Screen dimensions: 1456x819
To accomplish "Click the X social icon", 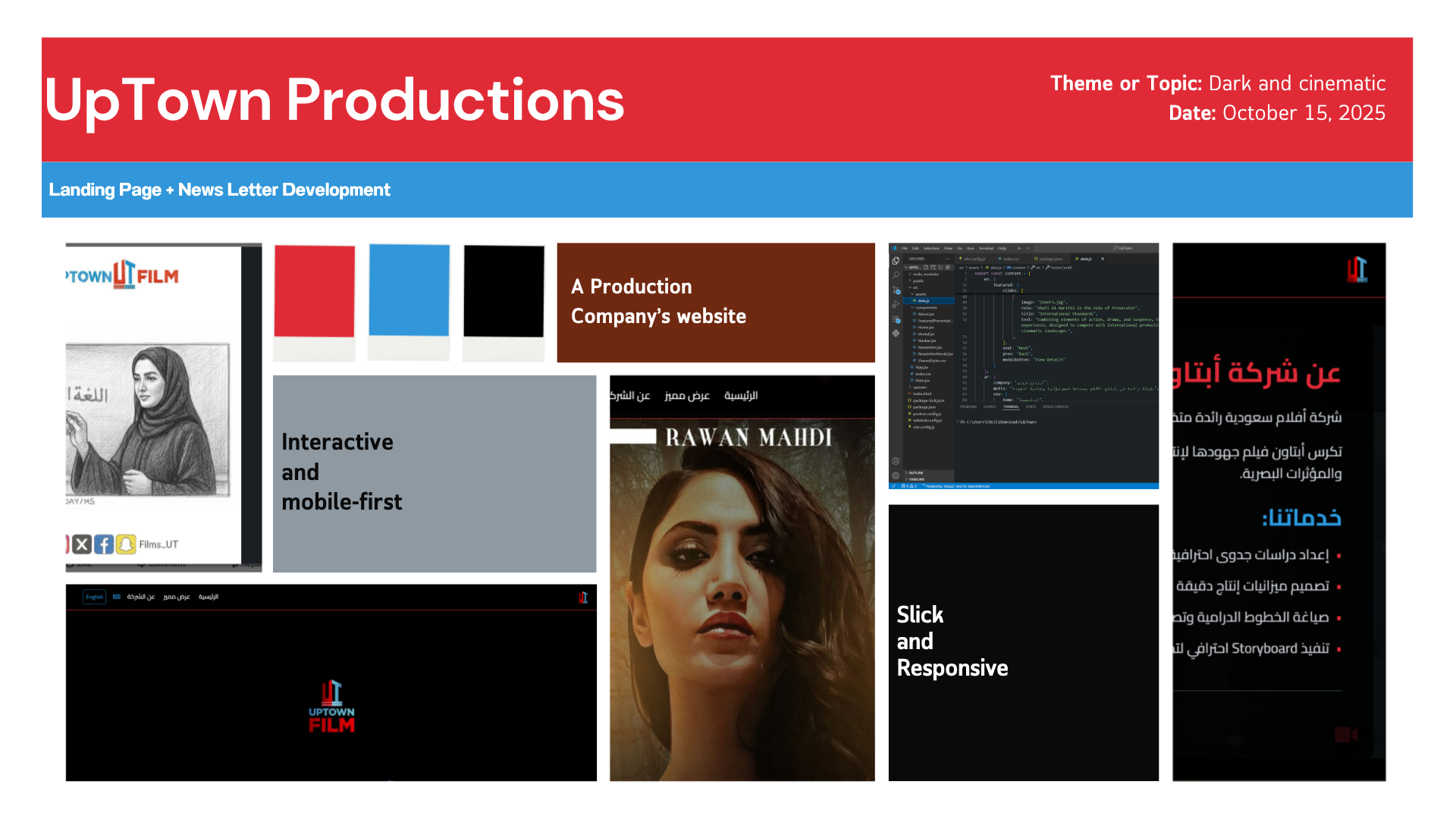I will (x=82, y=544).
